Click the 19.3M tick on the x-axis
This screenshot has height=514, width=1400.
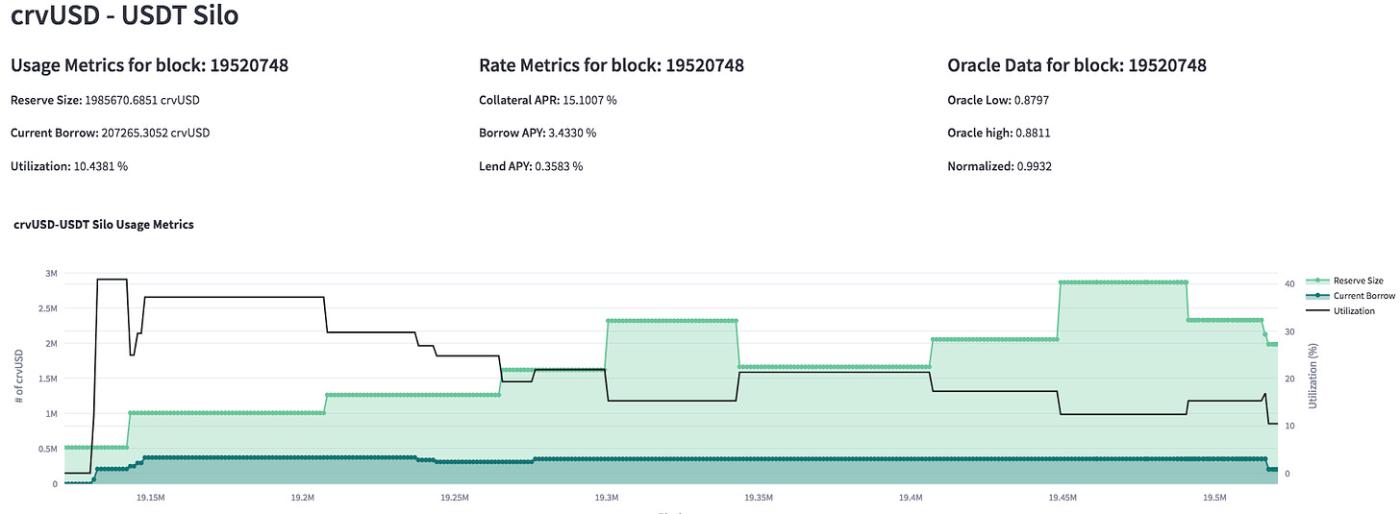click(606, 497)
